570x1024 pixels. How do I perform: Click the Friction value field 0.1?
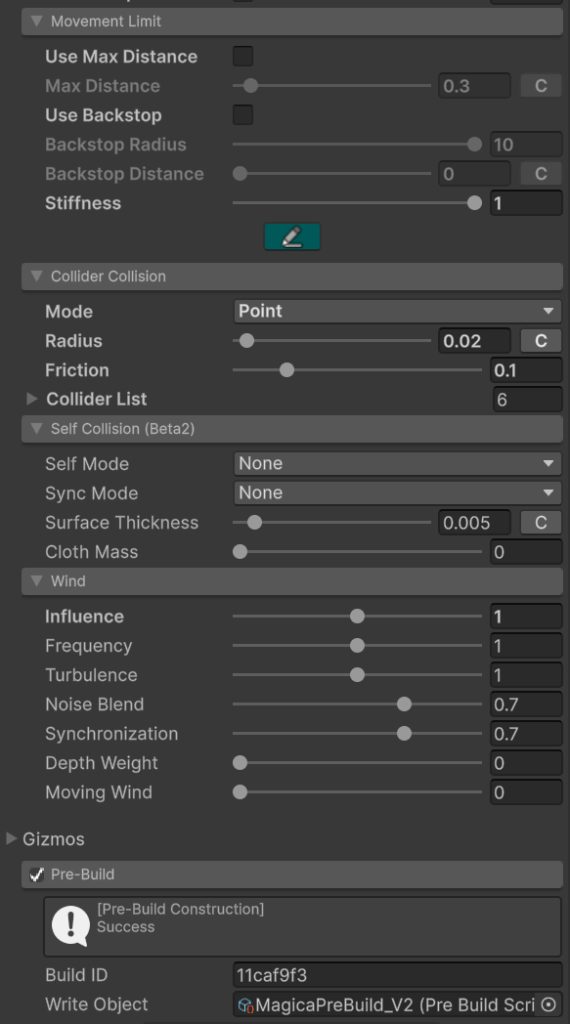[x=526, y=370]
